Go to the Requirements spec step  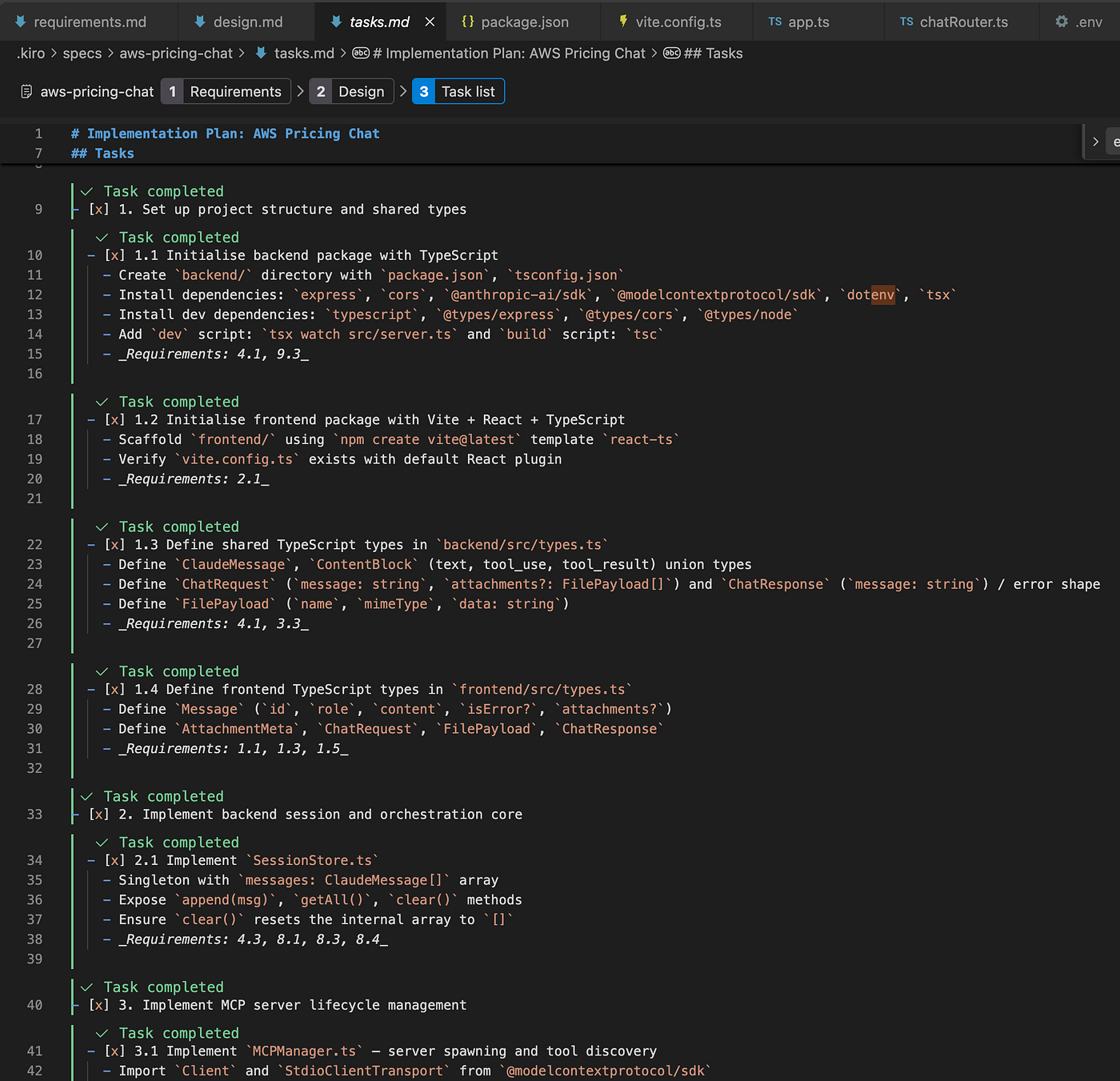[225, 91]
